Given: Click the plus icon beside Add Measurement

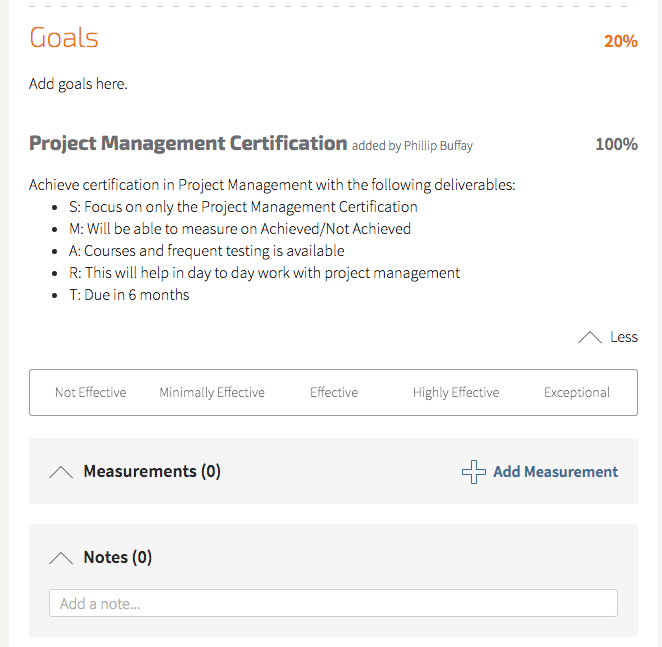Looking at the screenshot, I should pyautogui.click(x=474, y=472).
